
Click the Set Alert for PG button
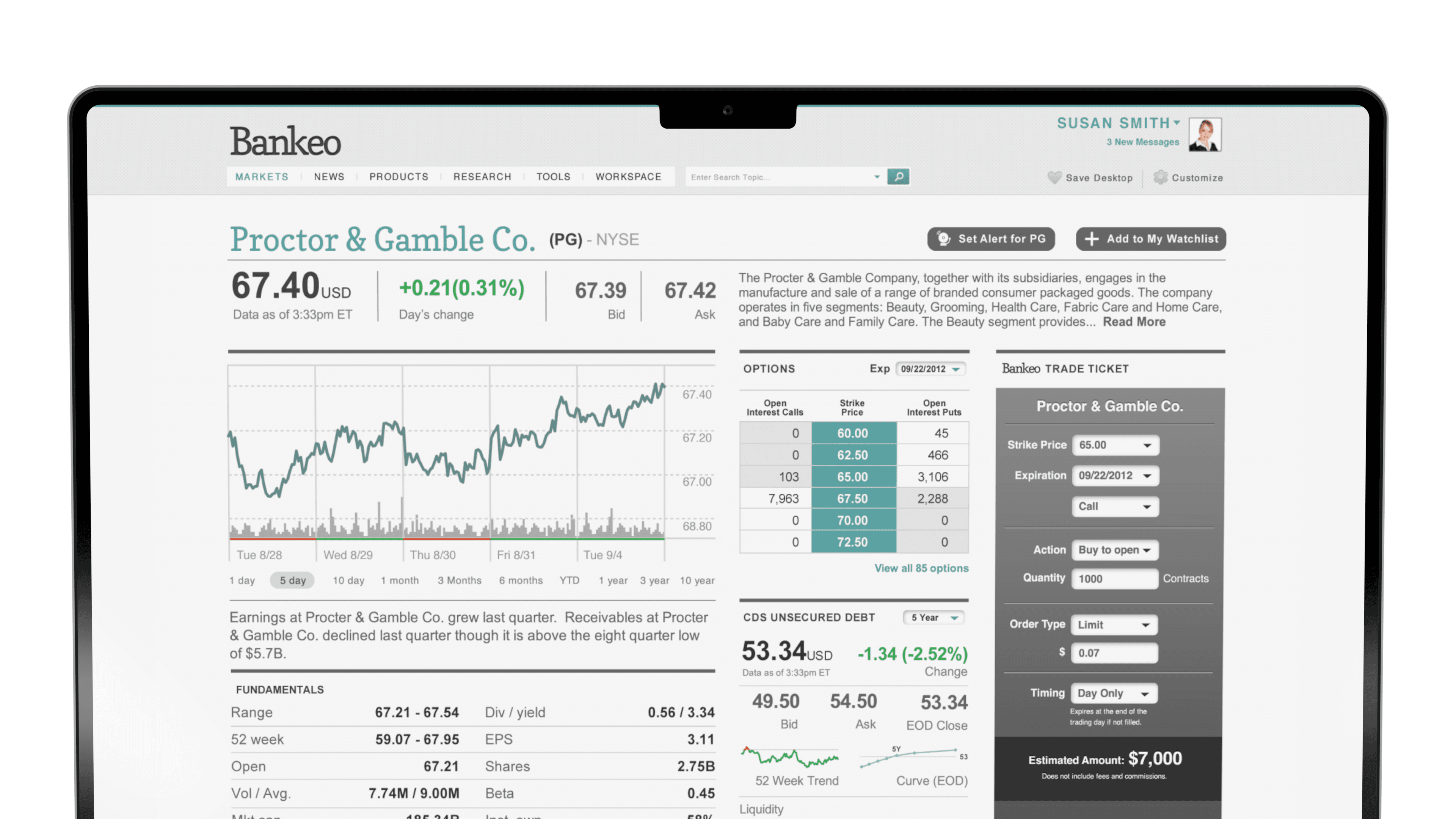click(x=992, y=238)
